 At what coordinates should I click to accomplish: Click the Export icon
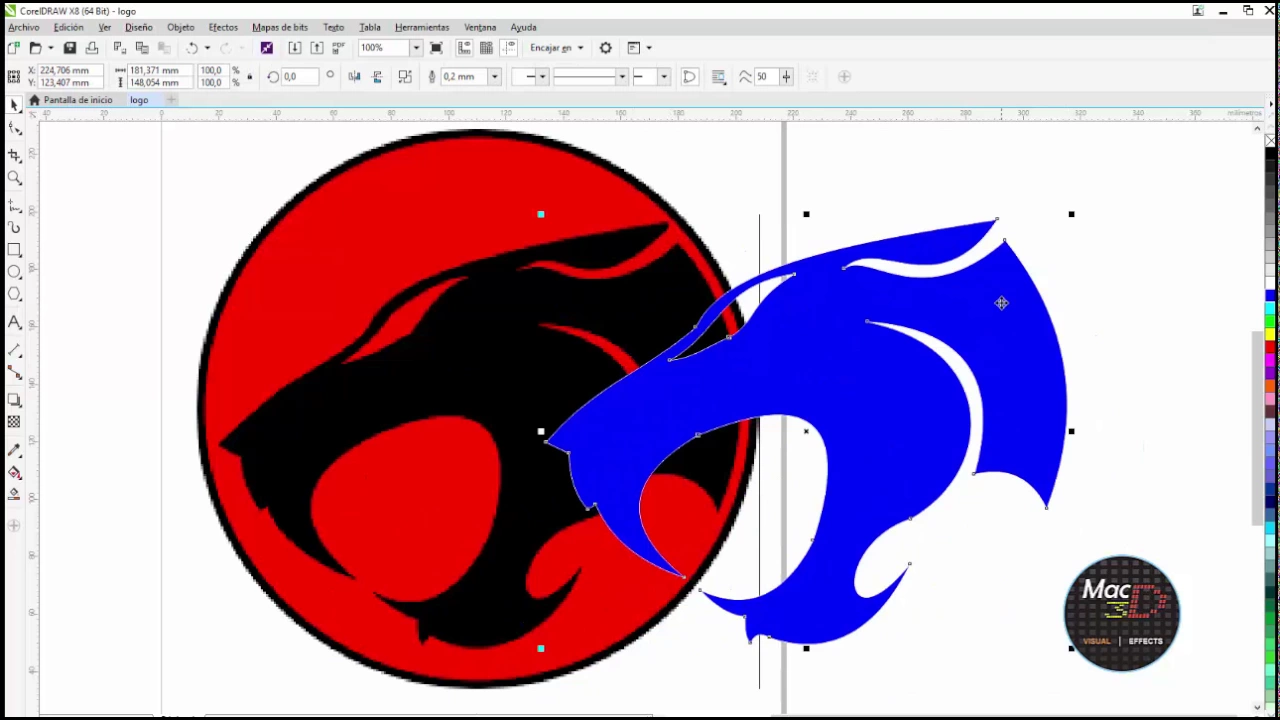(x=317, y=48)
